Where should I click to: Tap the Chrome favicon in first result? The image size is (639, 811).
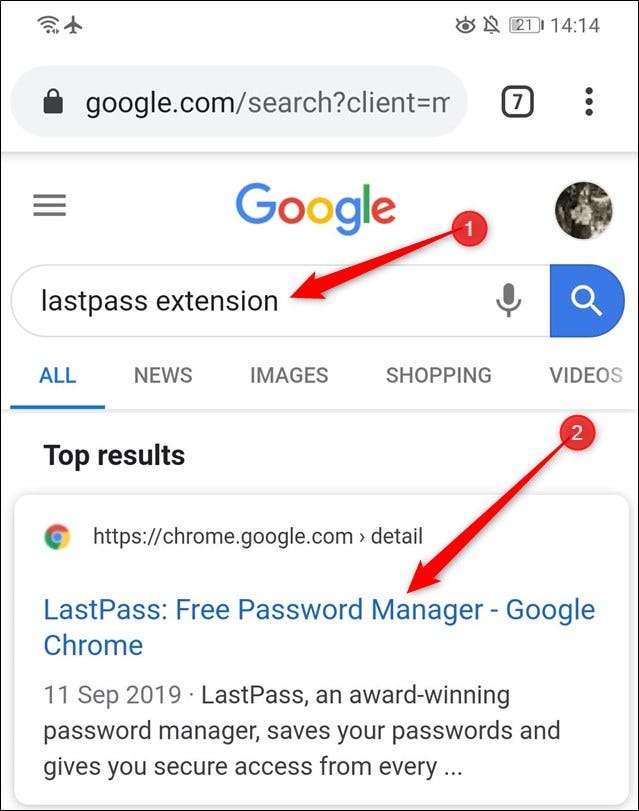57,537
